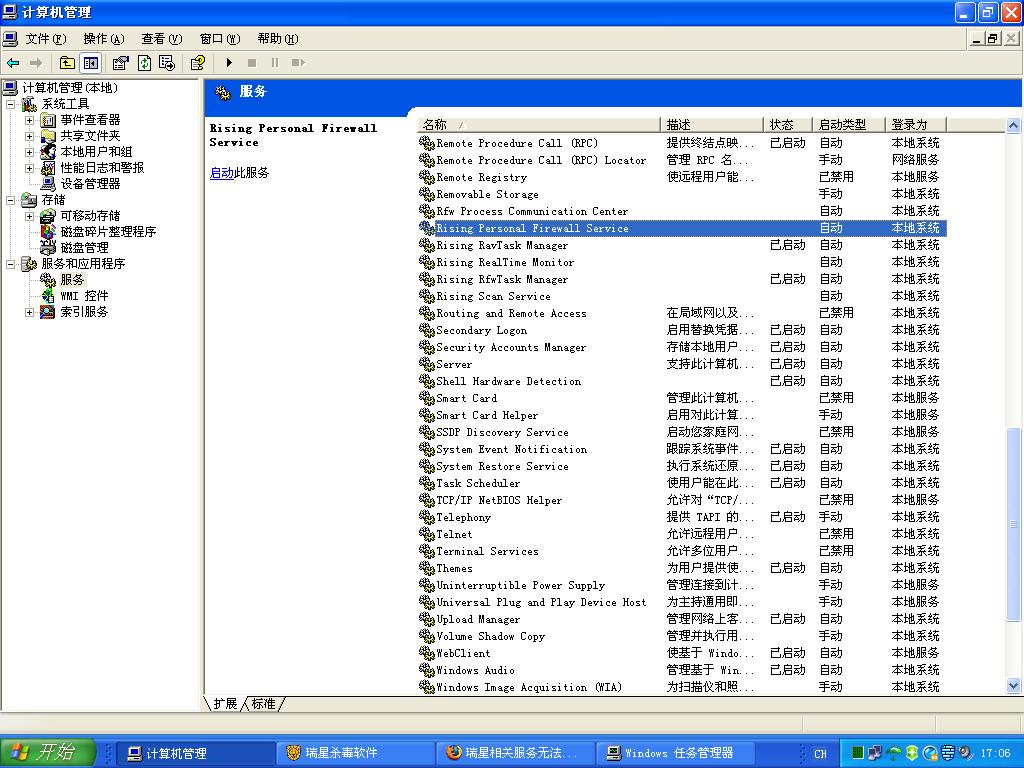1024x768 pixels.
Task: Open the 查看(V) menu
Action: (x=161, y=39)
